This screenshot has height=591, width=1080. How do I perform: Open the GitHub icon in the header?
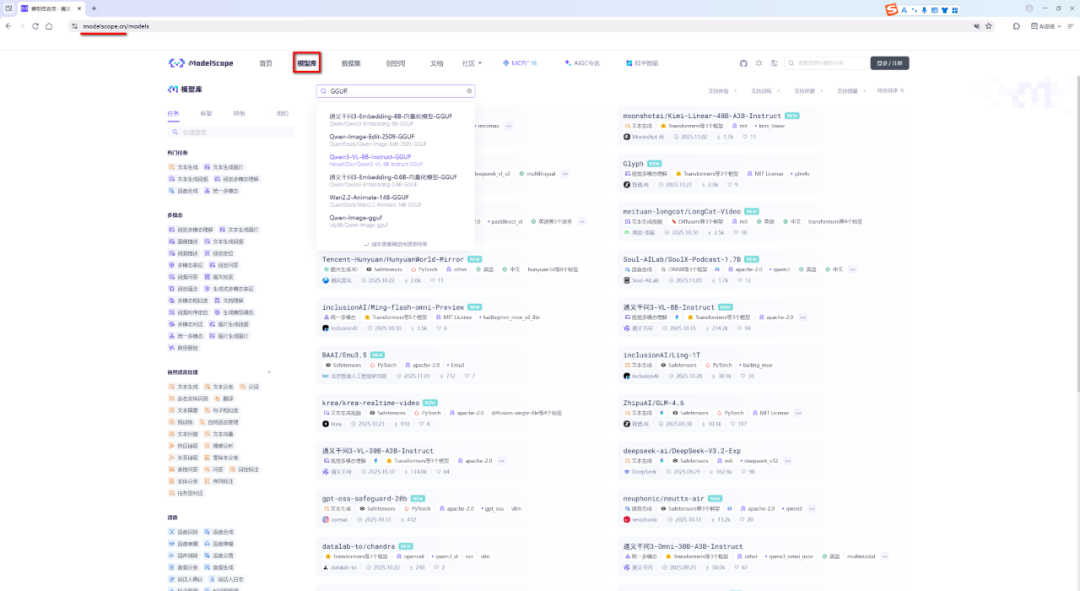(743, 63)
